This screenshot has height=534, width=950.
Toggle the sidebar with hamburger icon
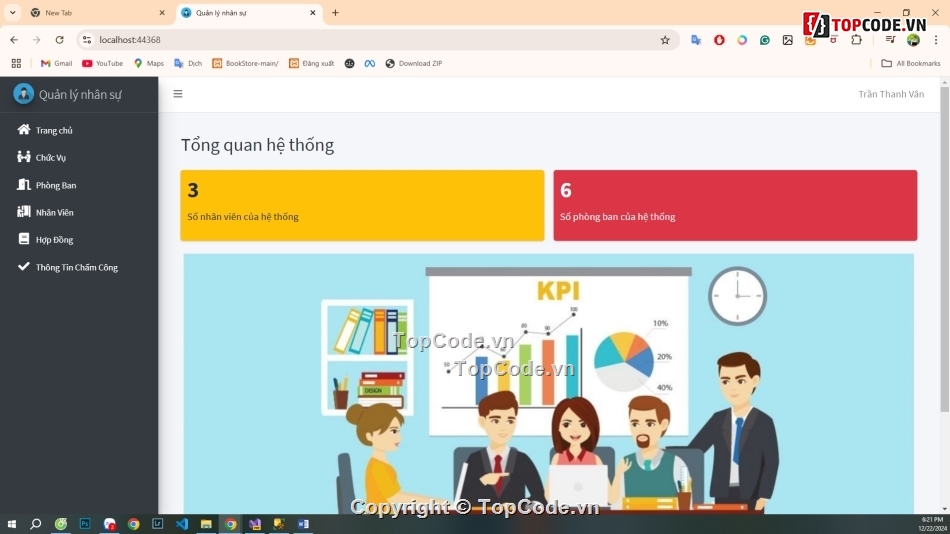click(178, 94)
